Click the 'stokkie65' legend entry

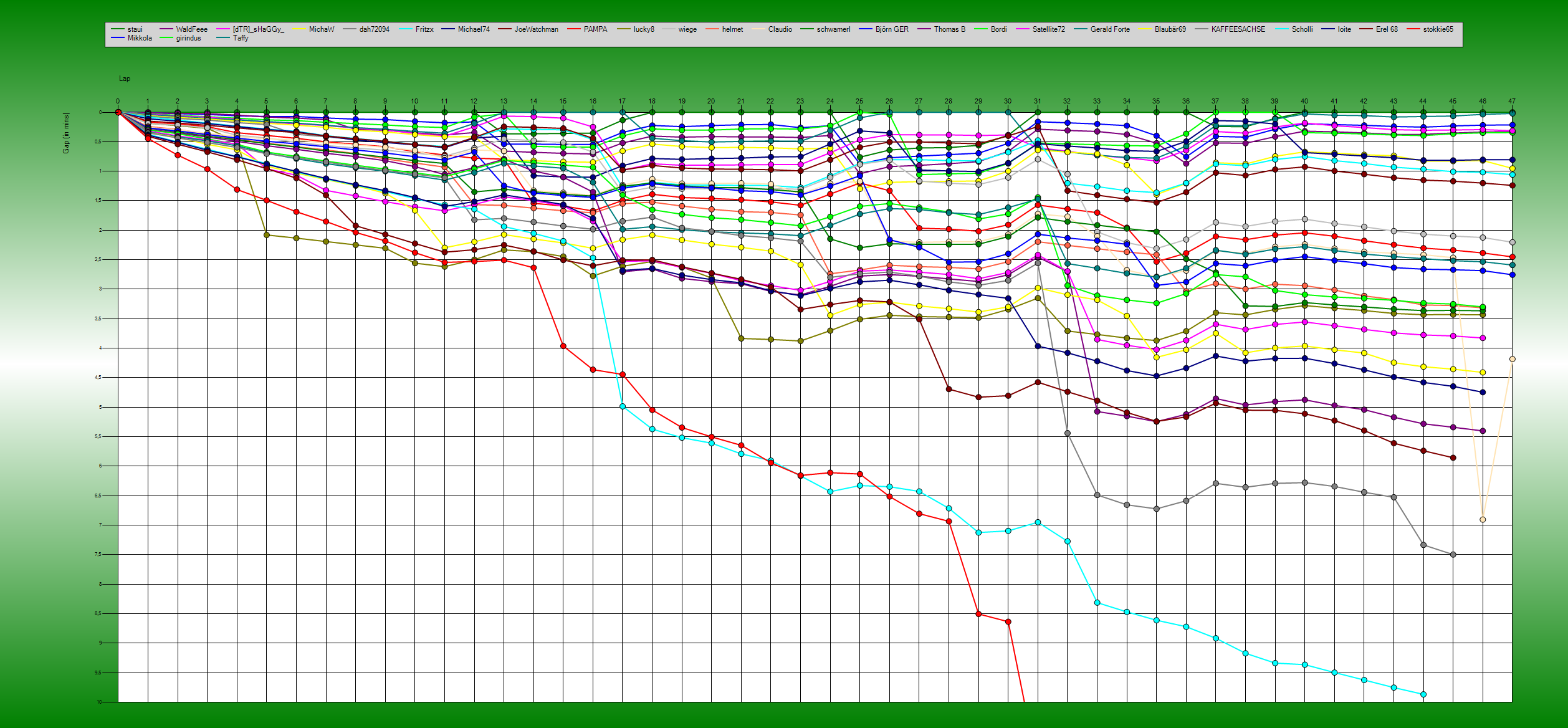(x=1438, y=29)
